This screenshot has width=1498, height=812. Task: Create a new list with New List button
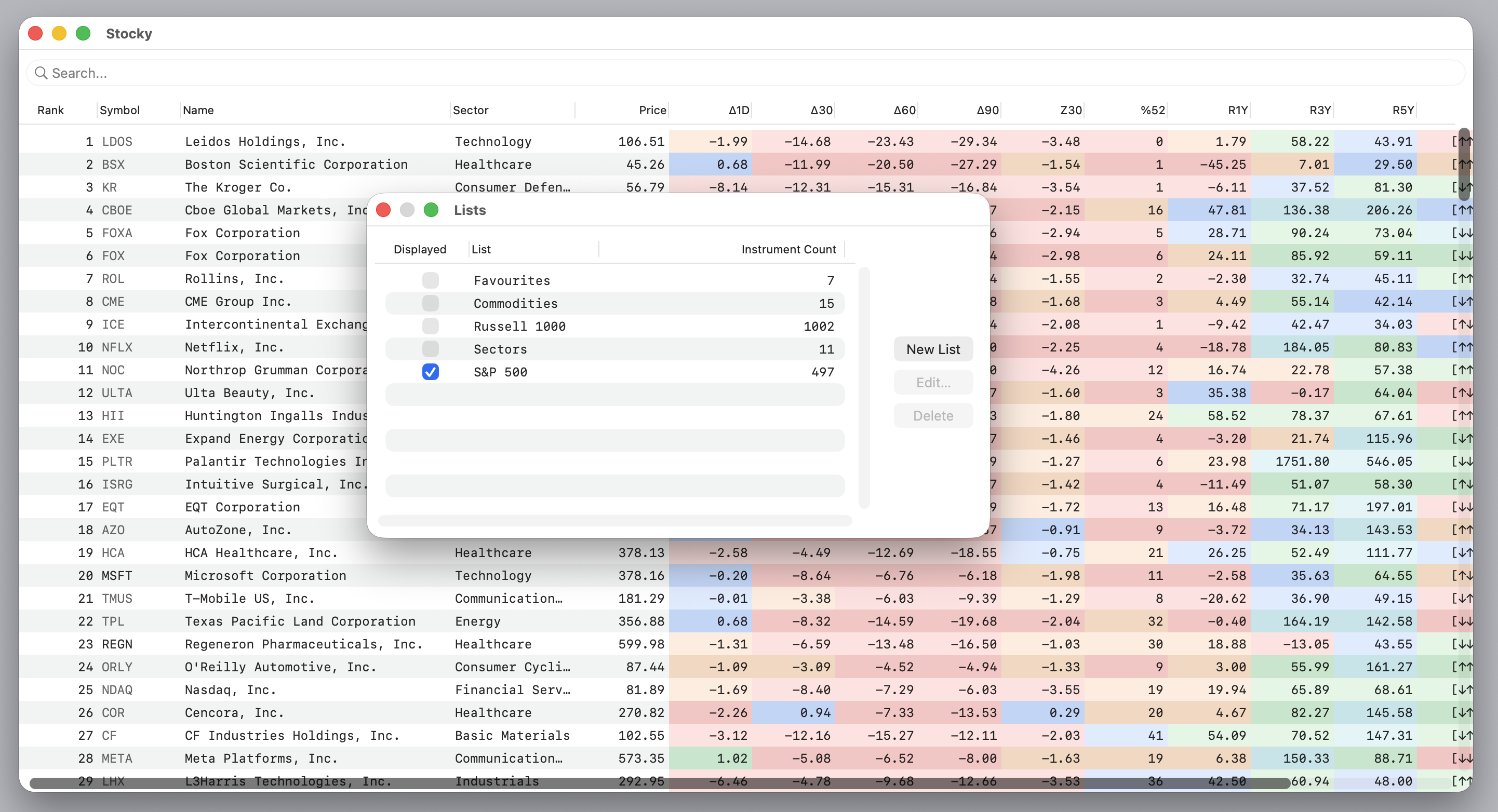[933, 349]
